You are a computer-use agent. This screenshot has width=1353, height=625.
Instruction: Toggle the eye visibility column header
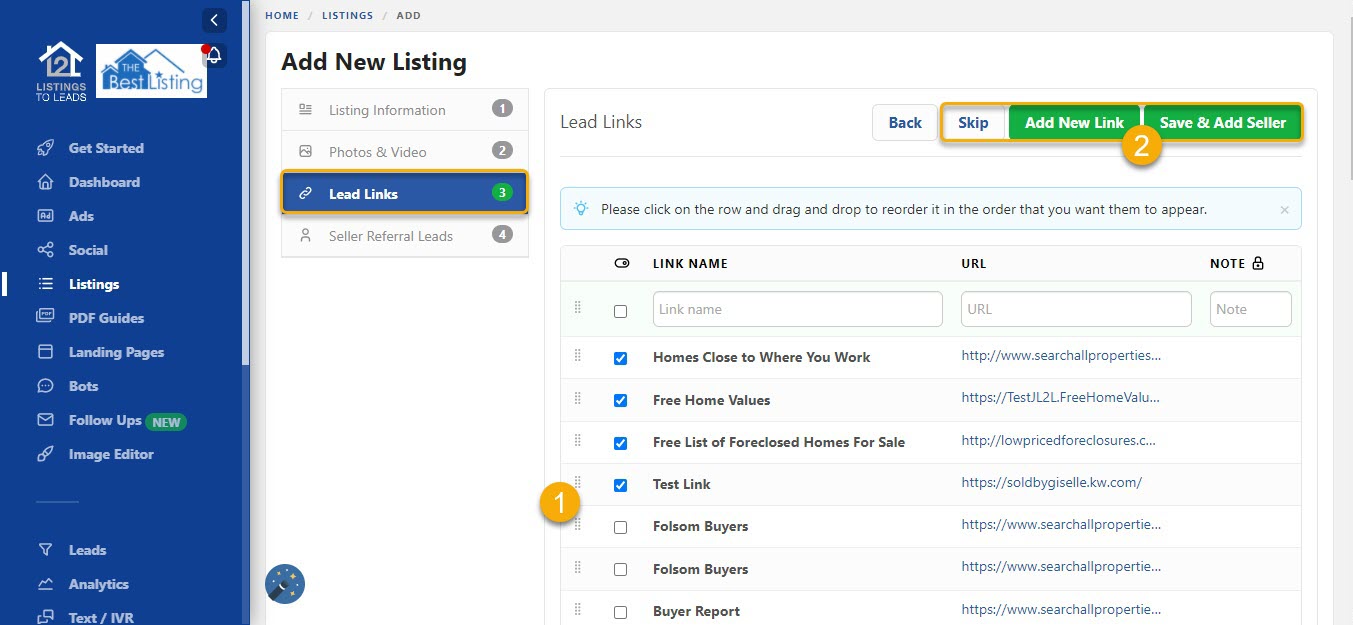click(x=621, y=262)
